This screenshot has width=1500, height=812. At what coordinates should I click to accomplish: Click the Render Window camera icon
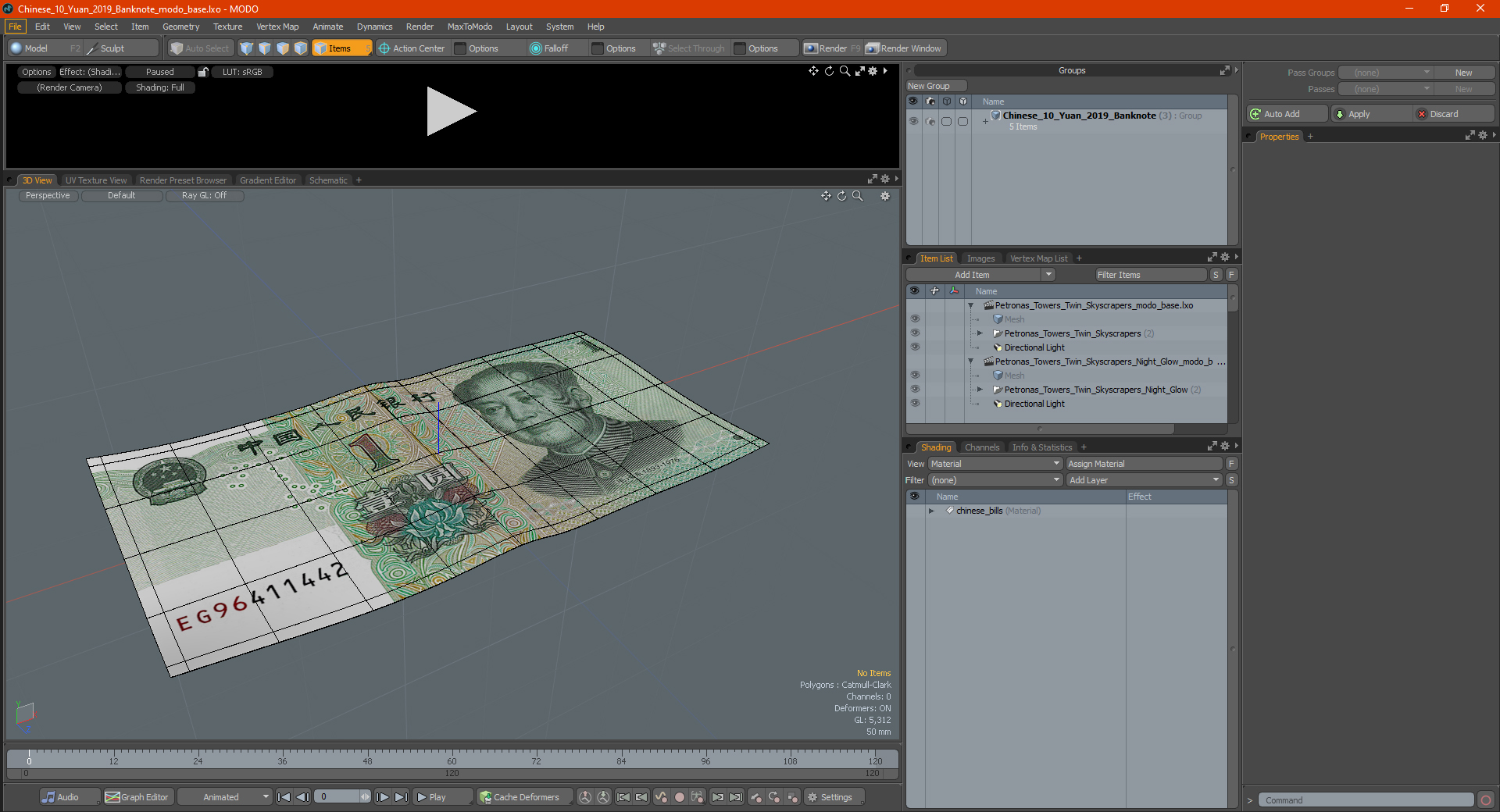873,48
